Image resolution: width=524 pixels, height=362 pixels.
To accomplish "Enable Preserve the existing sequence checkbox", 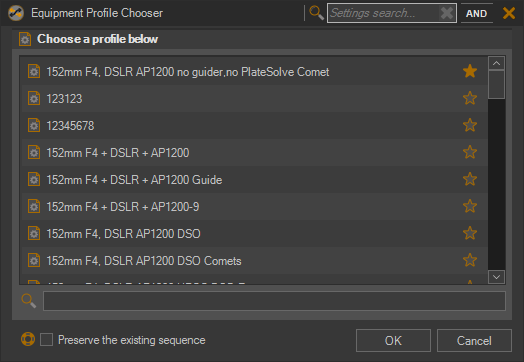I will (x=46, y=340).
